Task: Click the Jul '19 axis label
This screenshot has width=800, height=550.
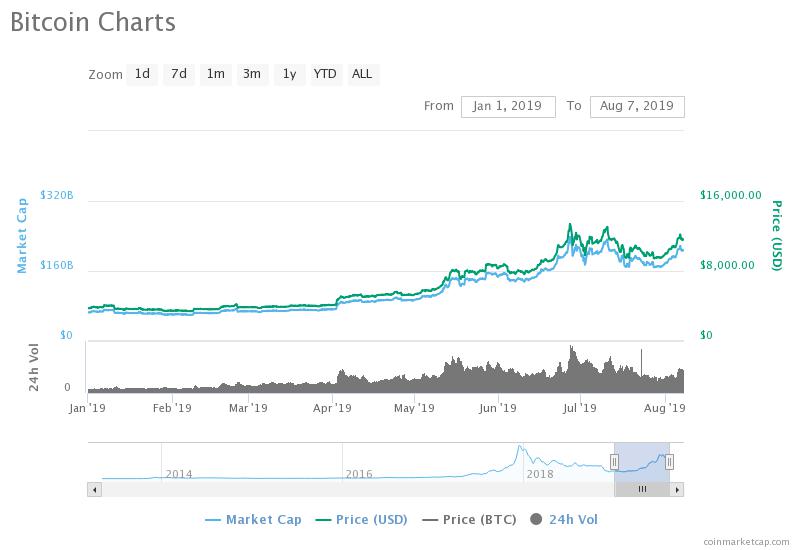Action: pos(579,408)
